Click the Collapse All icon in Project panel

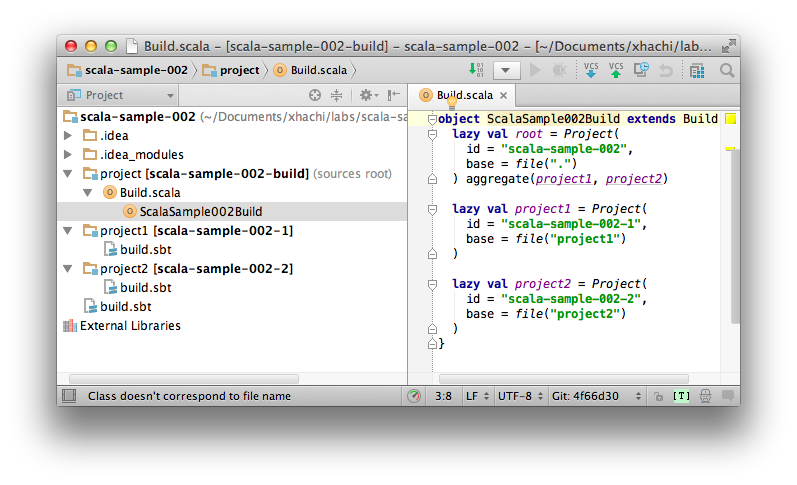coord(336,95)
